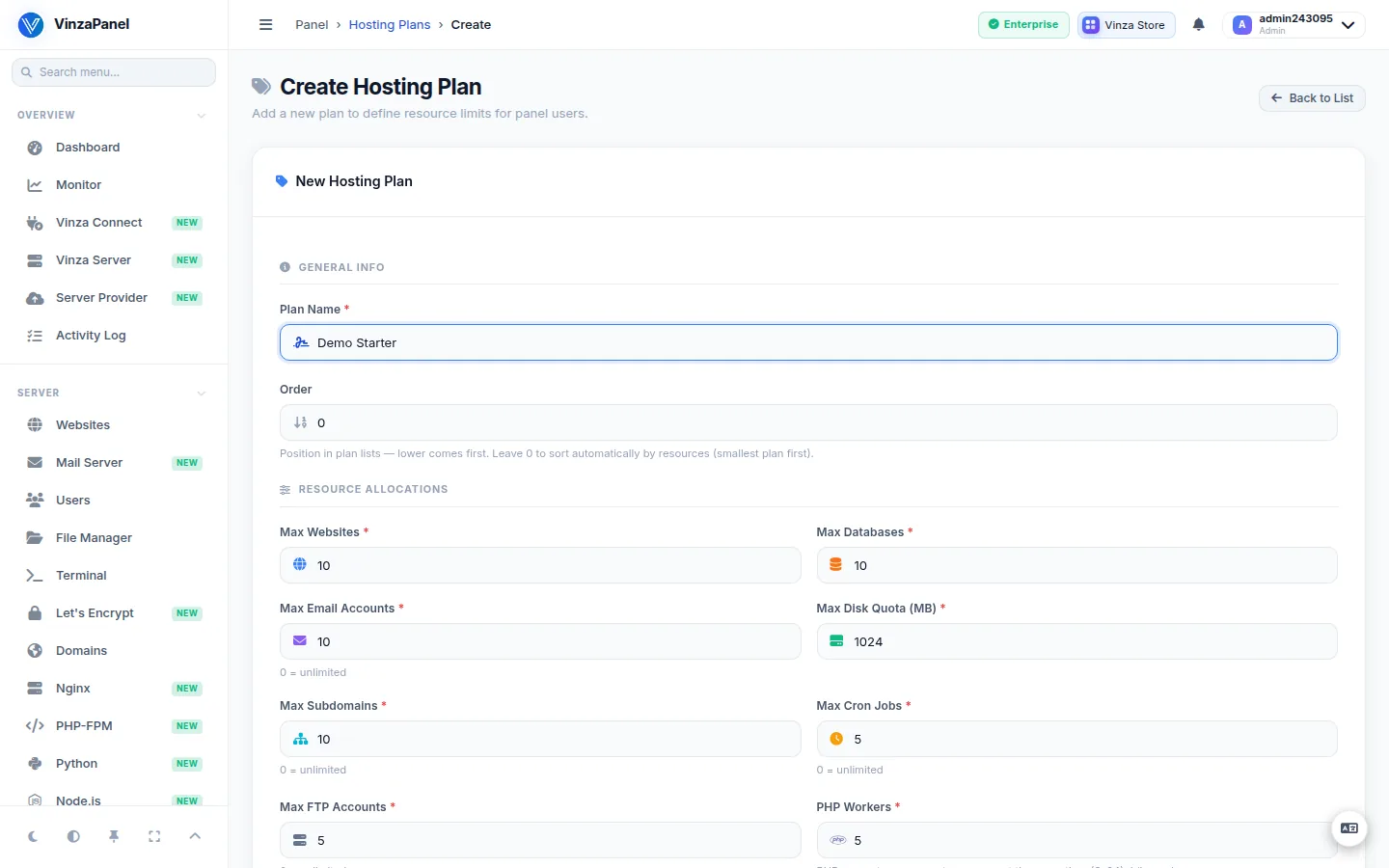Focus the Search menu field
This screenshot has width=1389, height=868.
114,72
